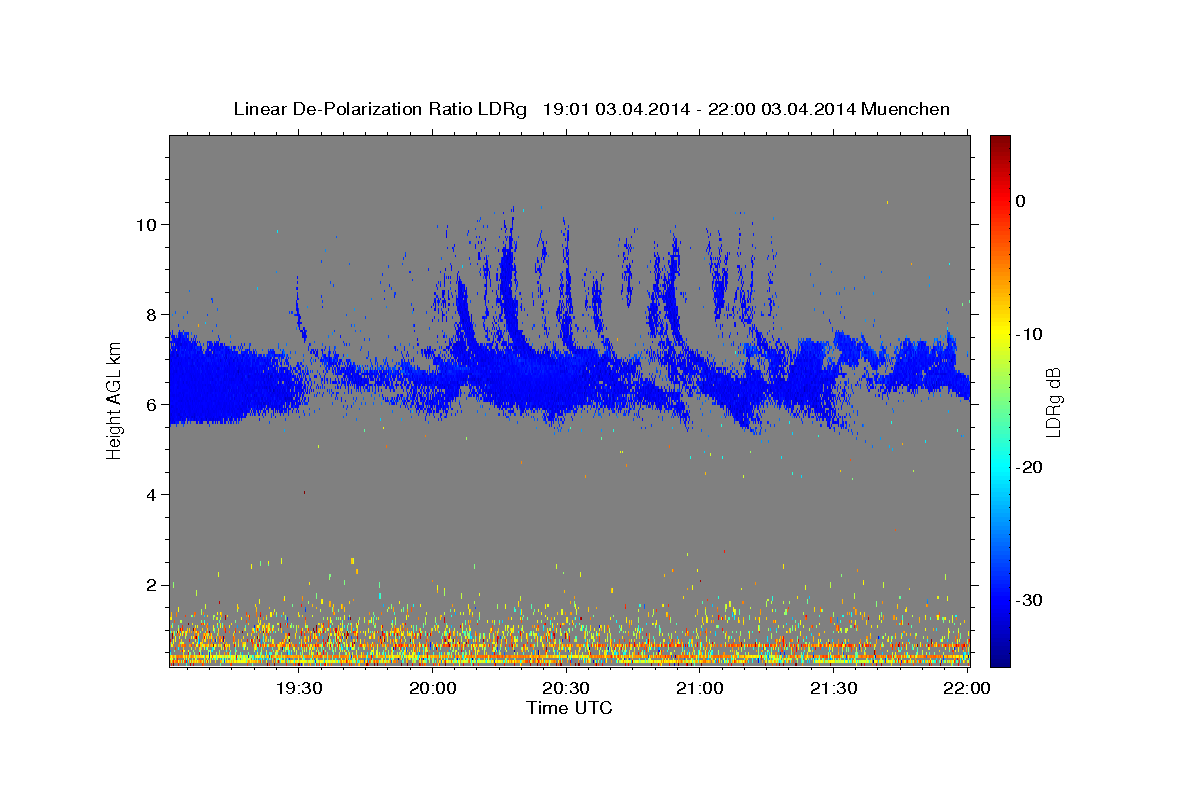Screen dimensions: 1200x800
Task: Click the colorbar value label -10
Action: coord(1028,334)
